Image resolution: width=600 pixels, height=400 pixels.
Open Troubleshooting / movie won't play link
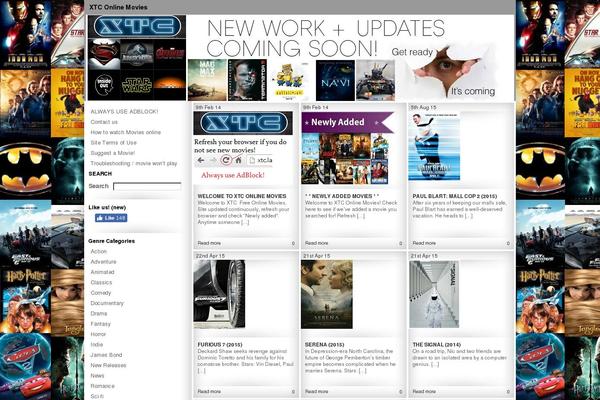point(134,163)
